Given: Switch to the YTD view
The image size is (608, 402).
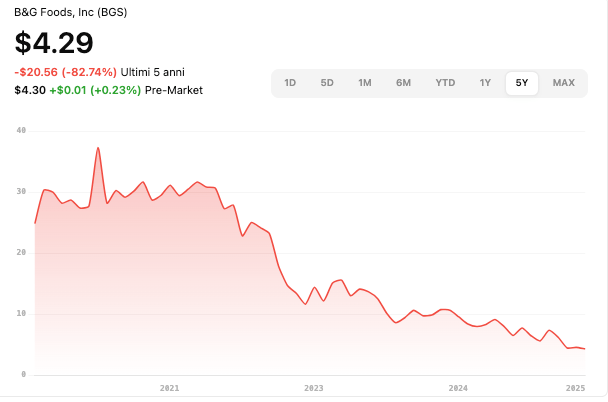Looking at the screenshot, I should (x=445, y=83).
